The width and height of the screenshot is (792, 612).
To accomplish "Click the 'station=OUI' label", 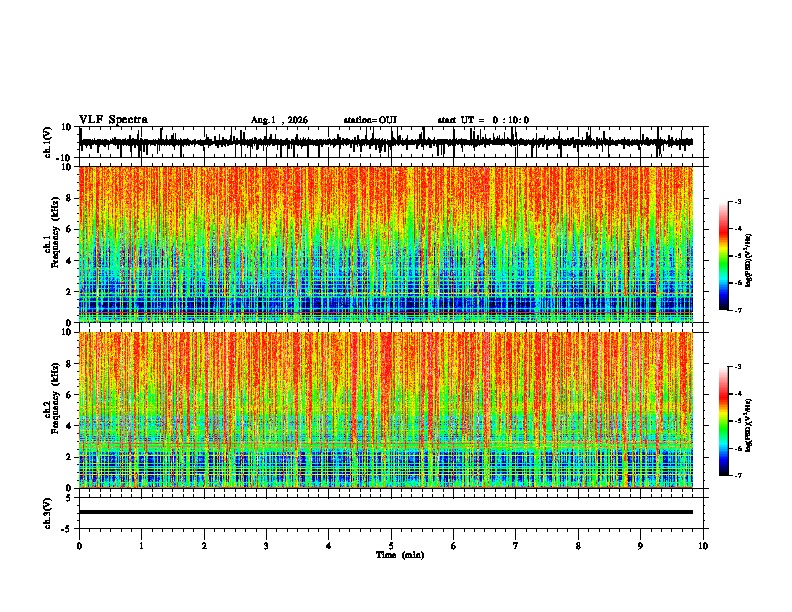I will point(370,120).
